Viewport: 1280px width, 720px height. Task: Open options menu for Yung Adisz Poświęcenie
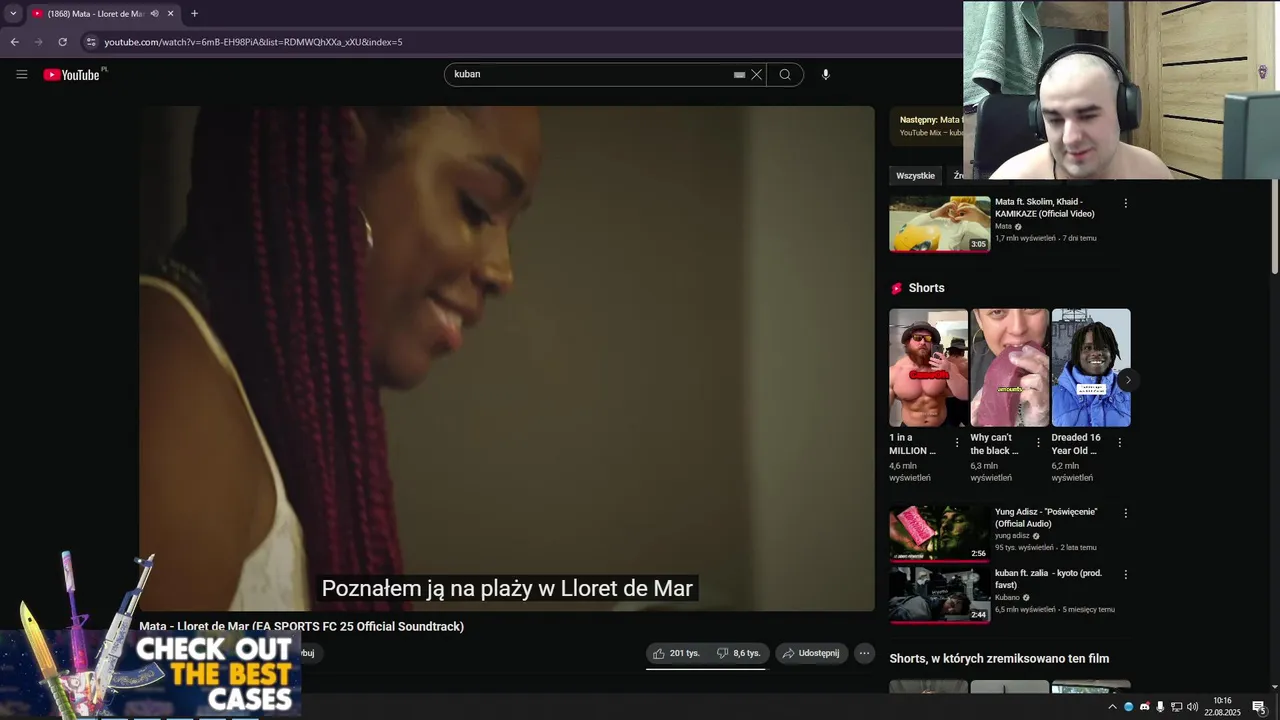(x=1125, y=513)
